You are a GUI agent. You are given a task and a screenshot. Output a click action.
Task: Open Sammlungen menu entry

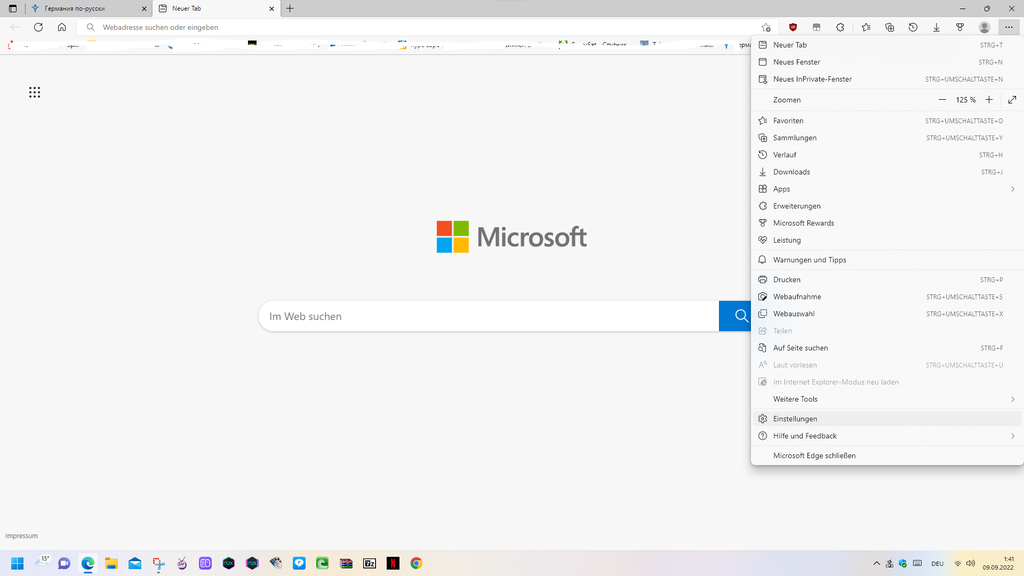tap(887, 138)
